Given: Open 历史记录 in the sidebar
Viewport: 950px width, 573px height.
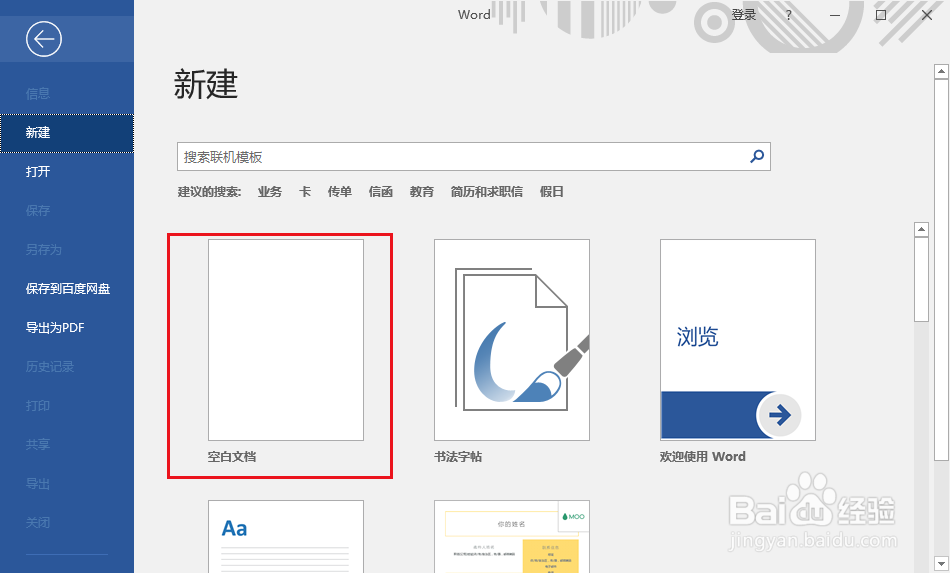Looking at the screenshot, I should [50, 366].
